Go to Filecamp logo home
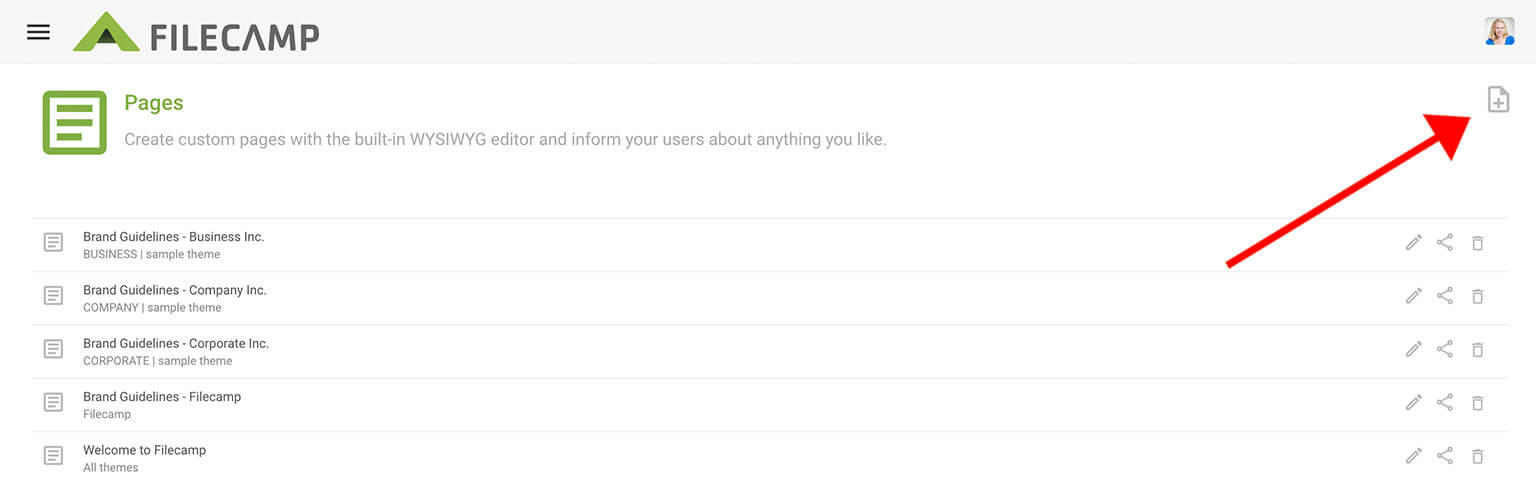1536x498 pixels. point(196,33)
